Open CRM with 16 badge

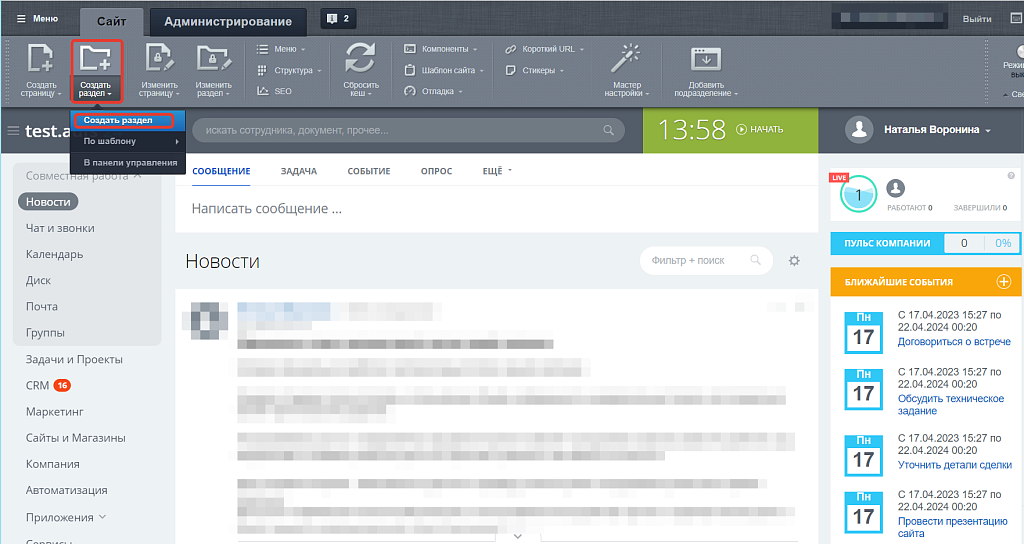click(x=48, y=385)
